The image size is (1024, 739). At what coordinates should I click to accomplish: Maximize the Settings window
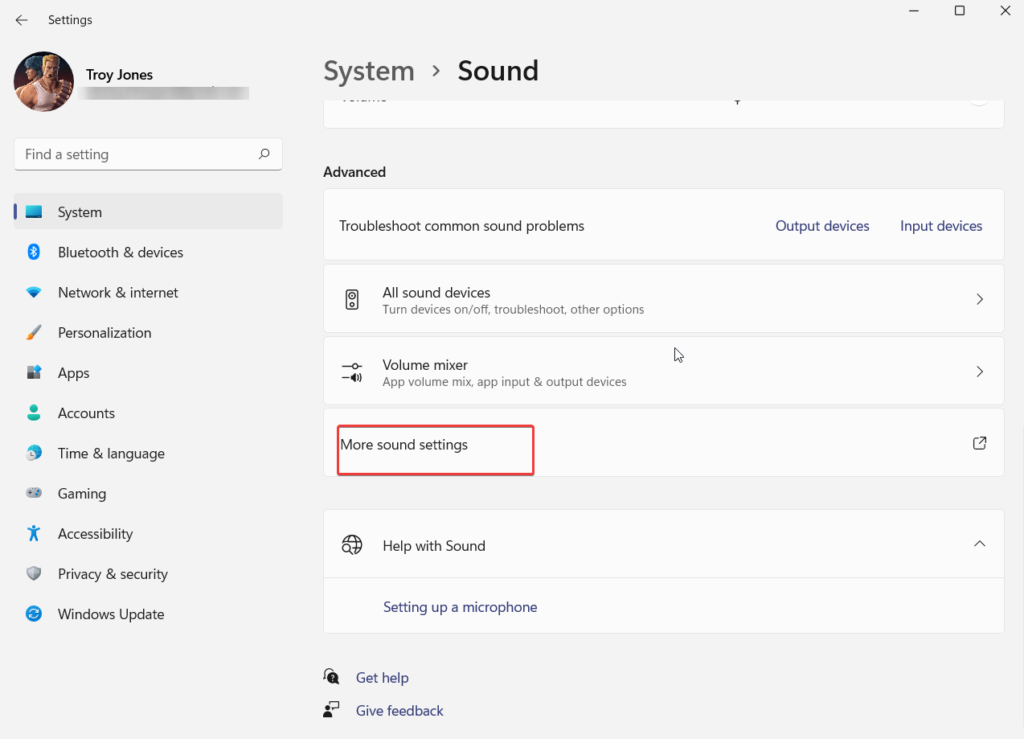959,10
